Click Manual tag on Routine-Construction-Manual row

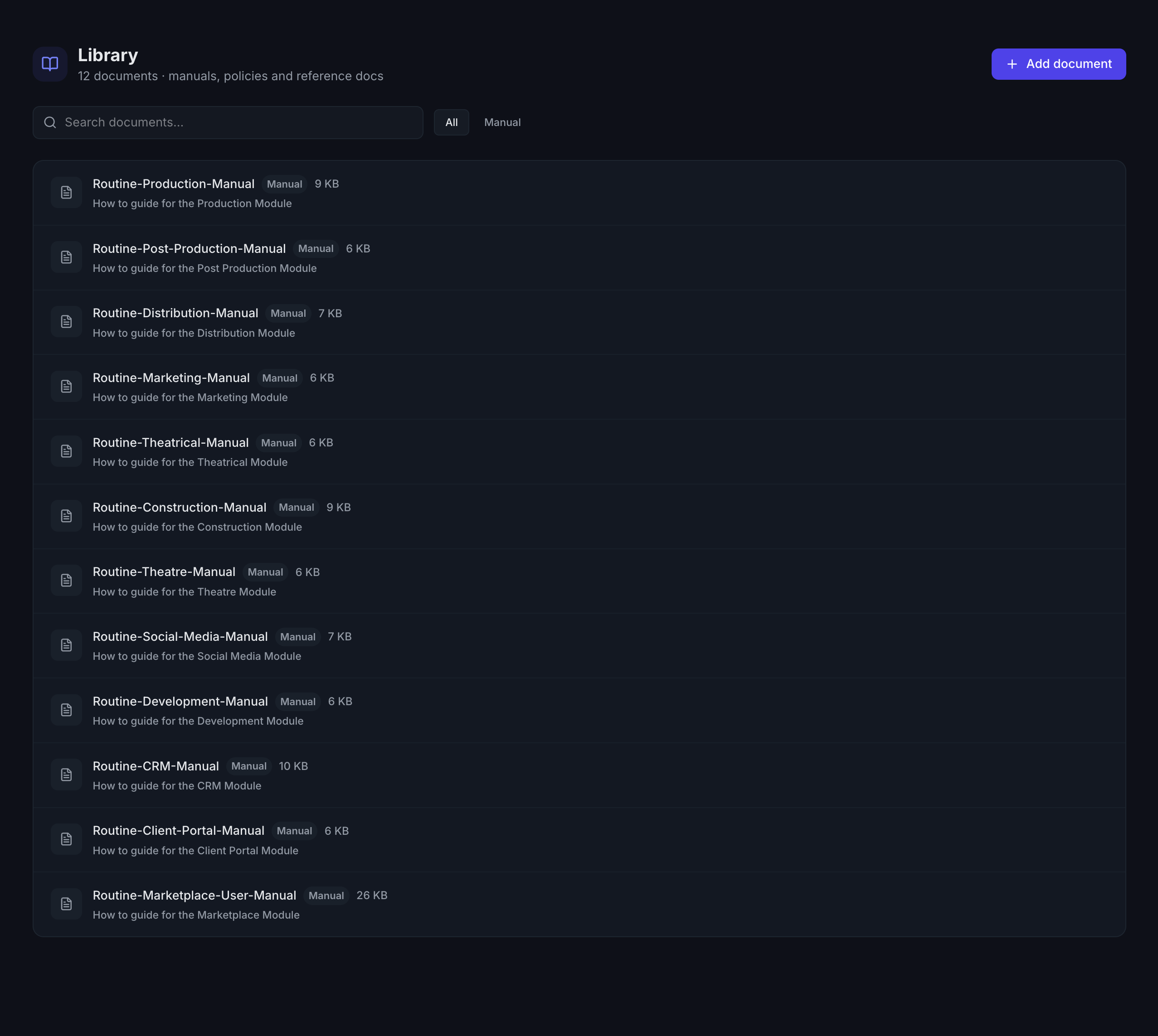click(x=296, y=508)
